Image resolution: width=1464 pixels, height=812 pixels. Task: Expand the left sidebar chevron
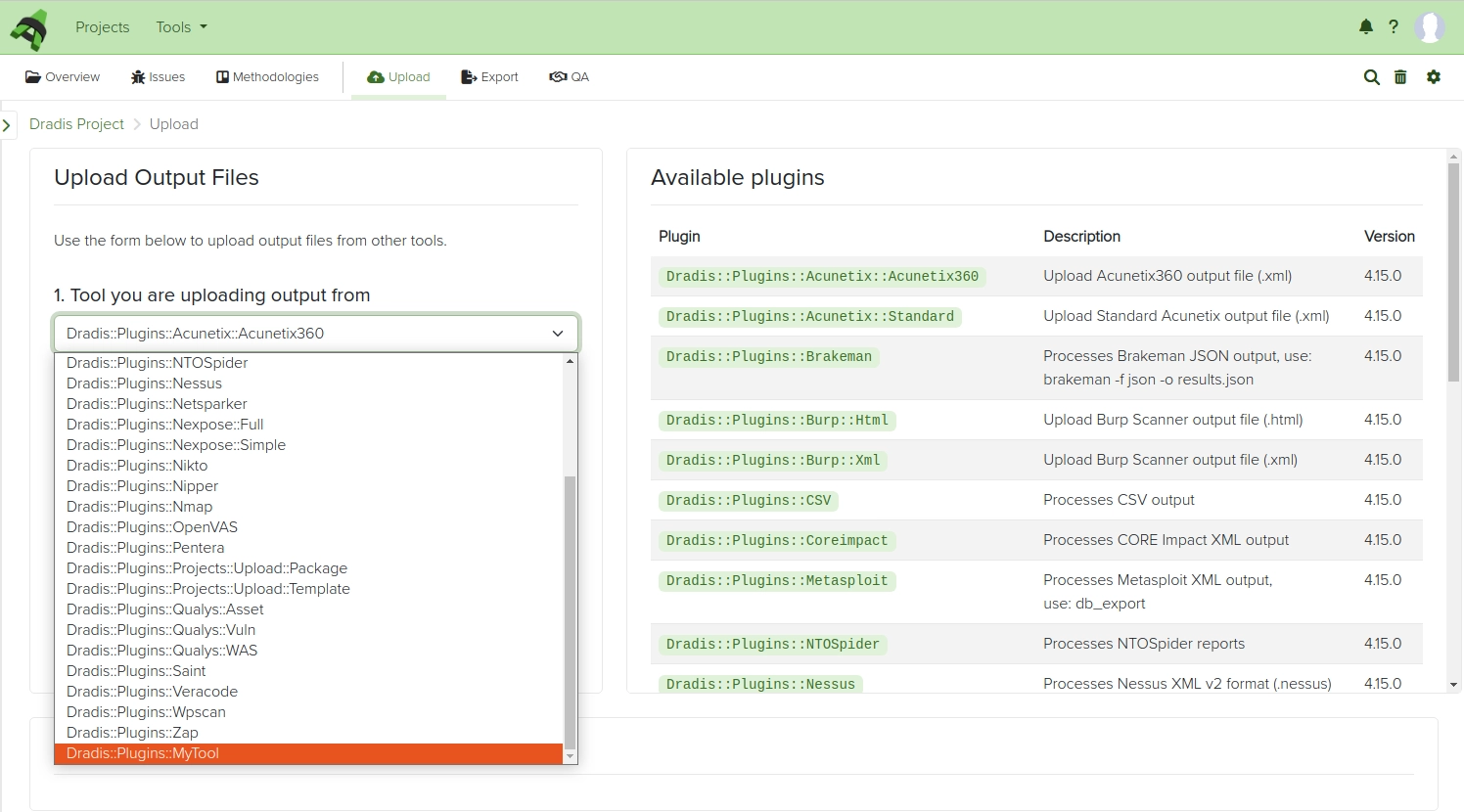pos(7,125)
